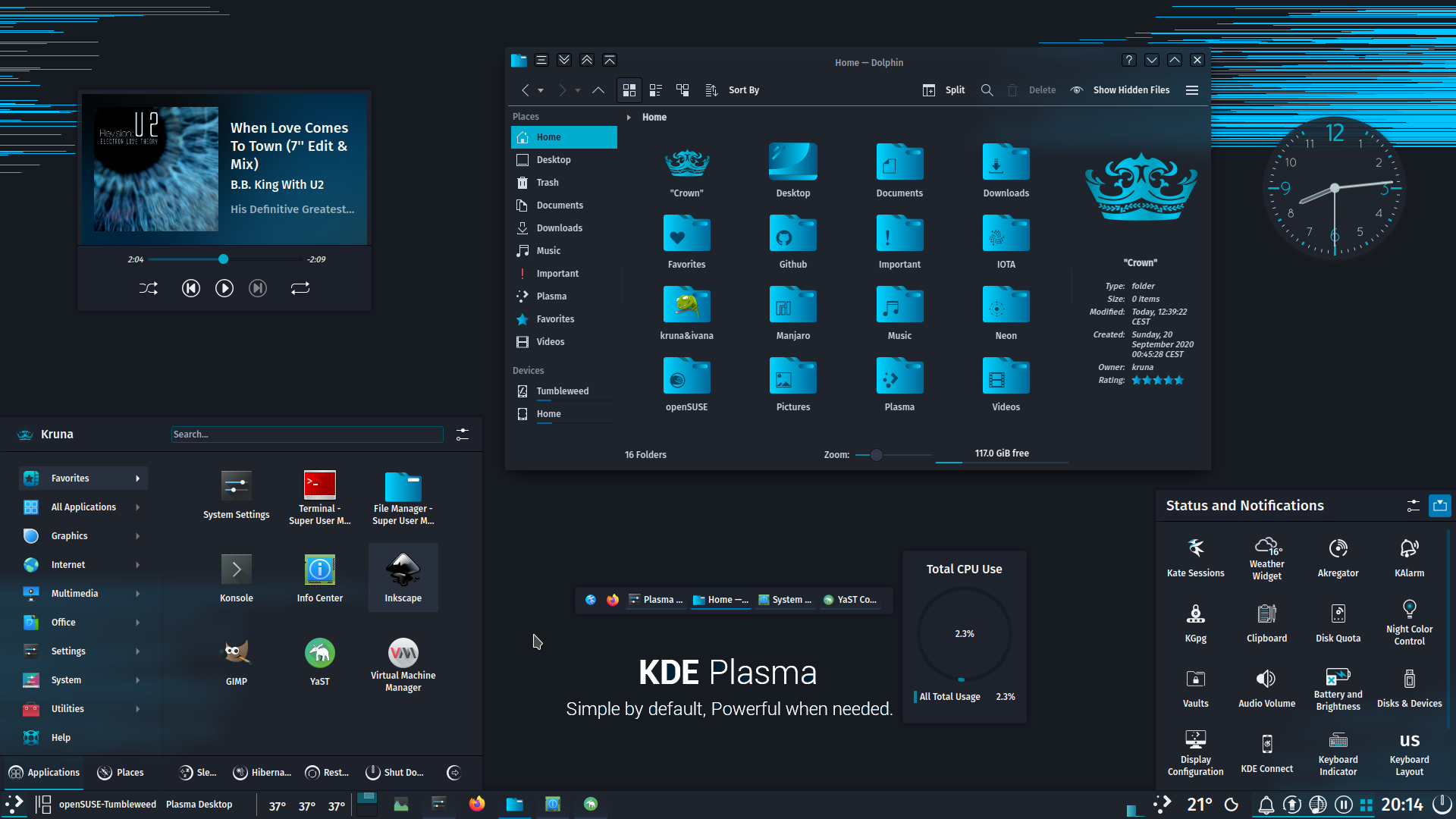The image size is (1456, 819).
Task: Toggle pin for Status and Notifications popup
Action: point(1440,506)
